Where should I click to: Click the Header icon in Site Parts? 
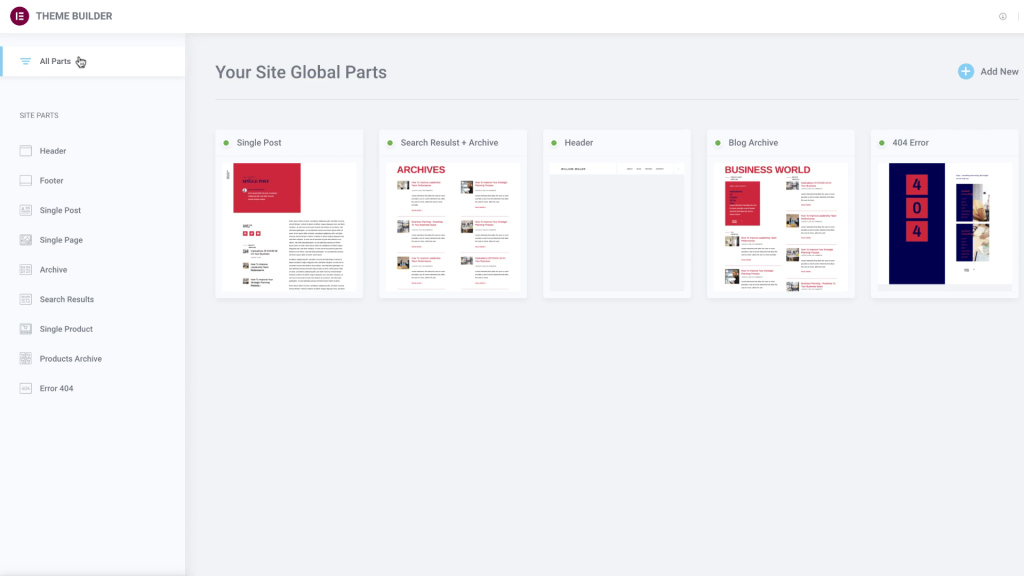click(26, 151)
